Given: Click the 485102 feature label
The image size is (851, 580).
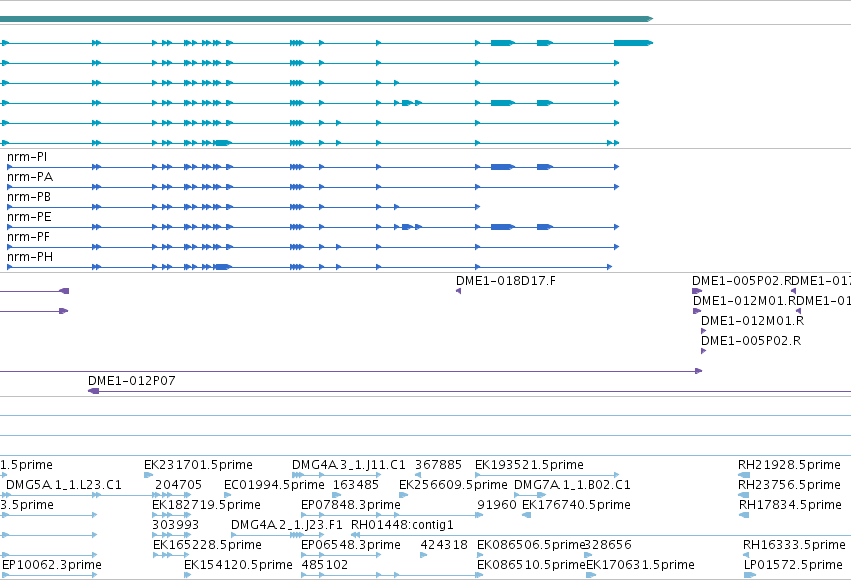Looking at the screenshot, I should [x=325, y=565].
